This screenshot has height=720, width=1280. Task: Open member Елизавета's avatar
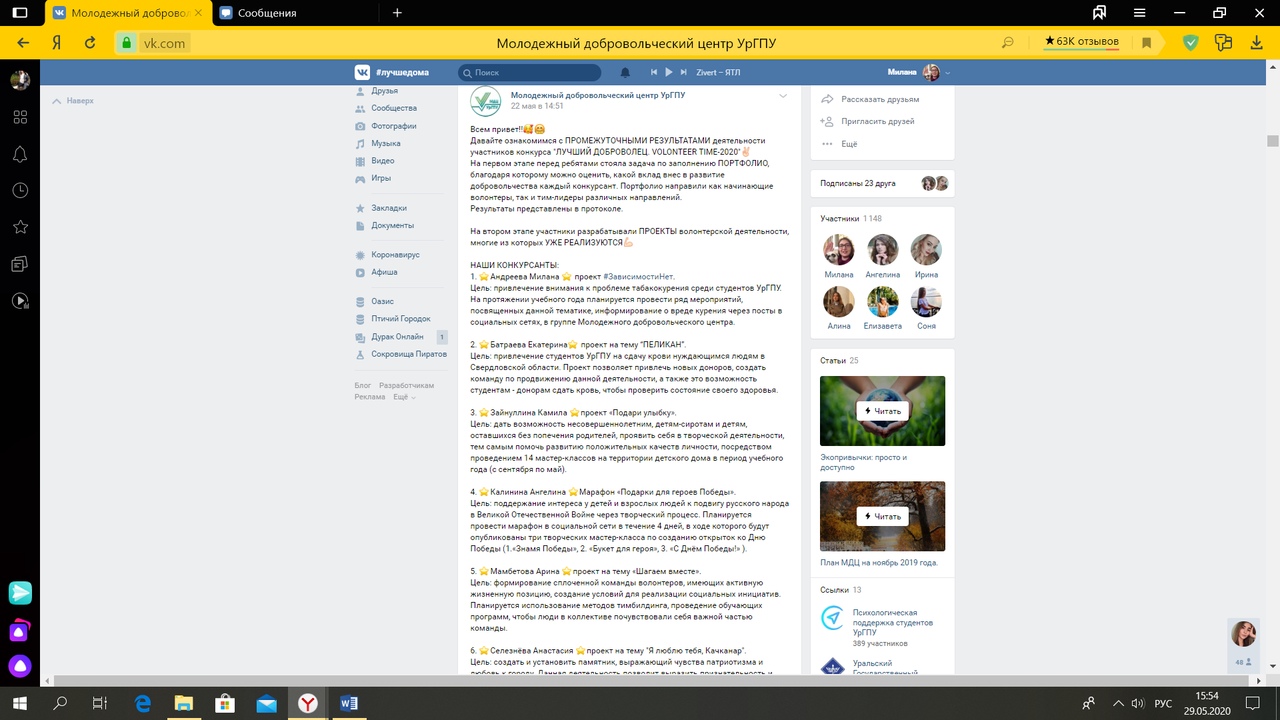click(x=883, y=301)
